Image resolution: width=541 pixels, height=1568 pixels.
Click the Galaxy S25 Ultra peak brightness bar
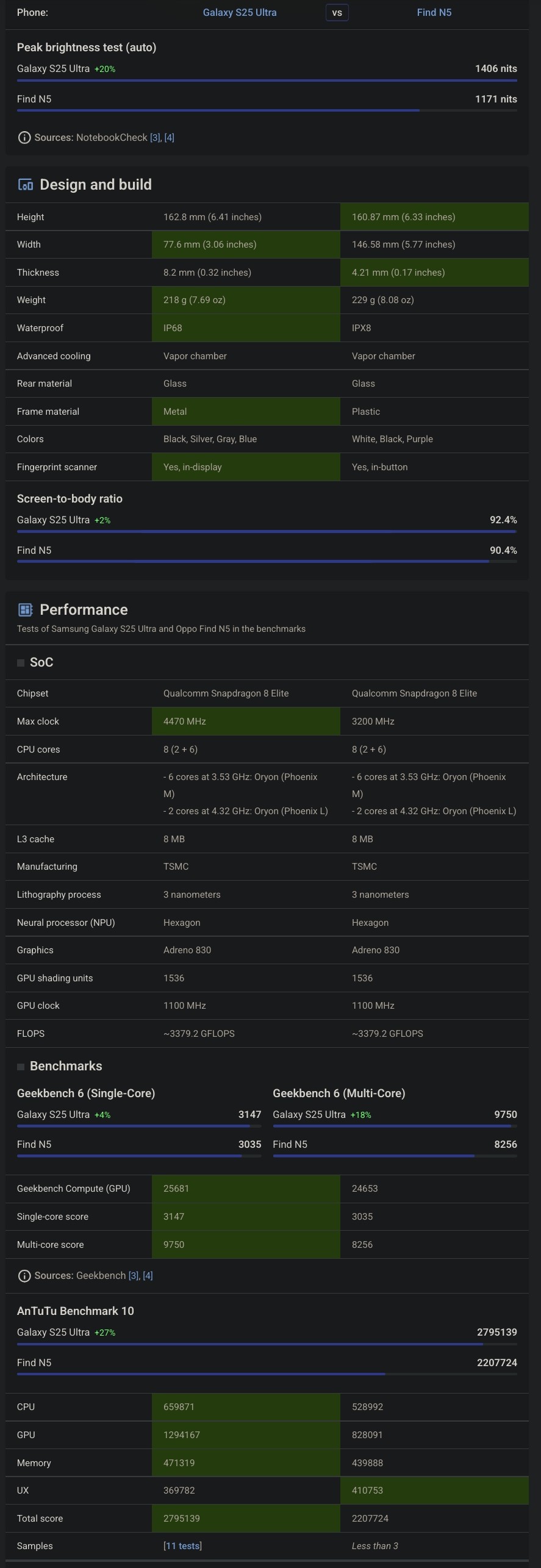pyautogui.click(x=267, y=80)
